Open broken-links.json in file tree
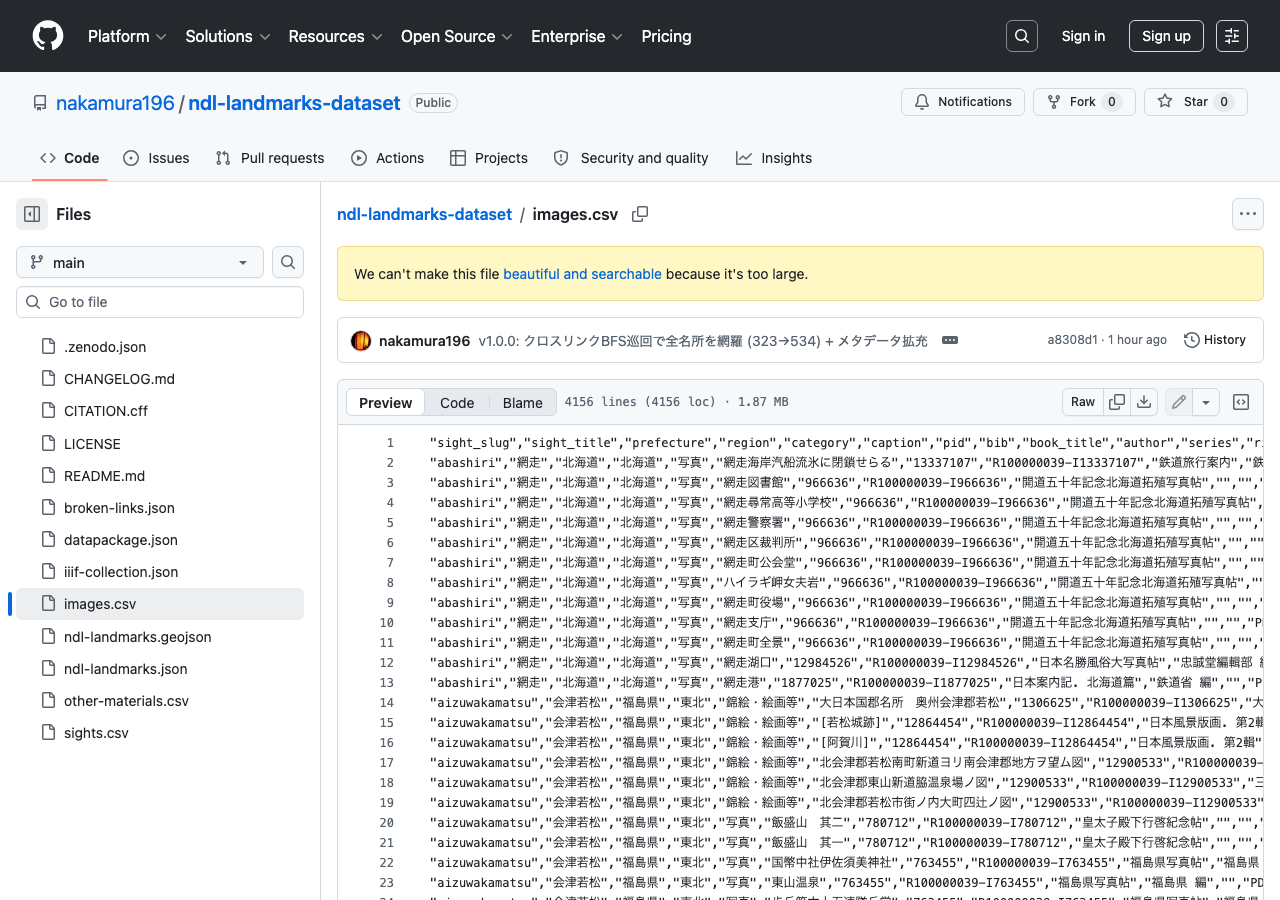Viewport: 1280px width, 900px height. tap(160, 508)
